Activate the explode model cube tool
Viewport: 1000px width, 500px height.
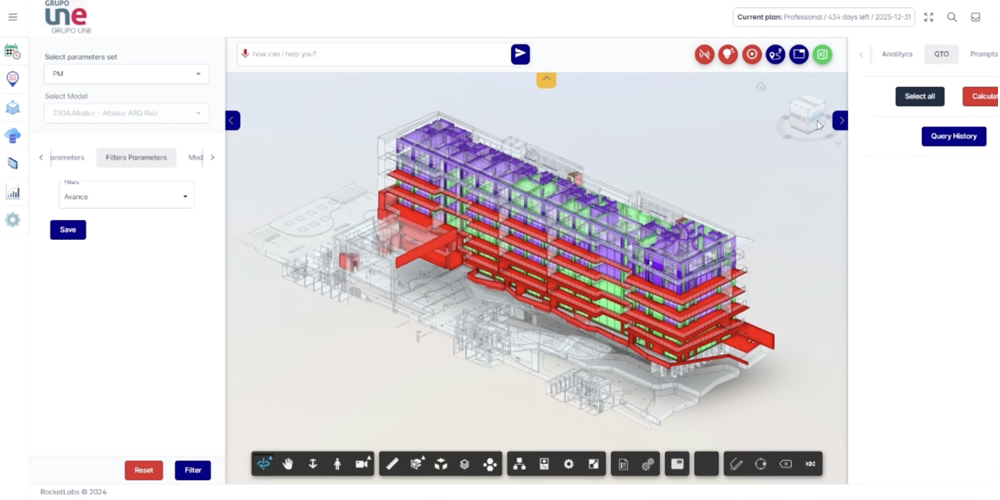(441, 464)
